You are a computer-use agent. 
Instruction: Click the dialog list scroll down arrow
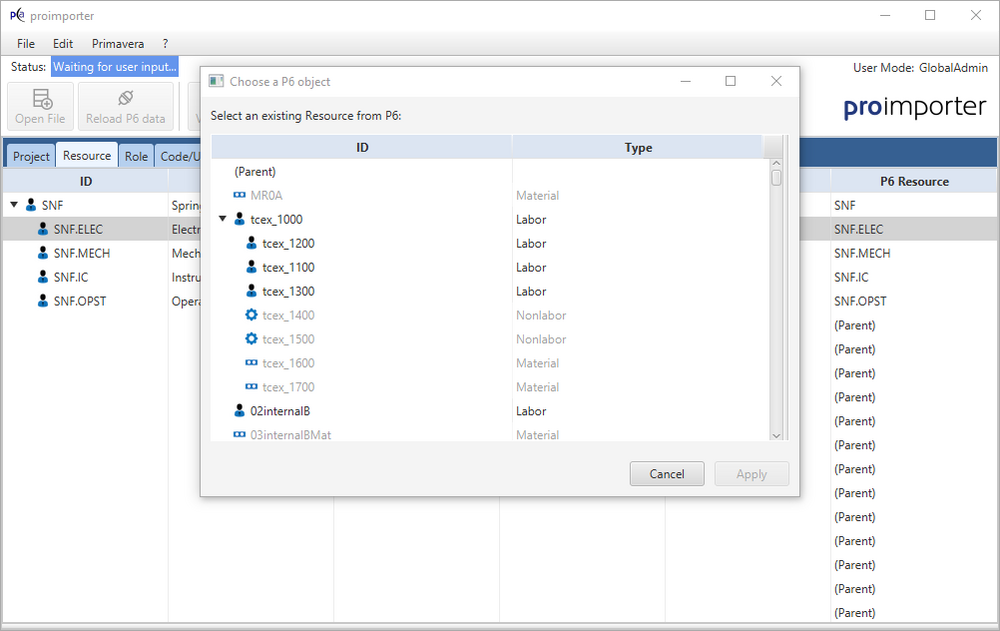tap(776, 435)
